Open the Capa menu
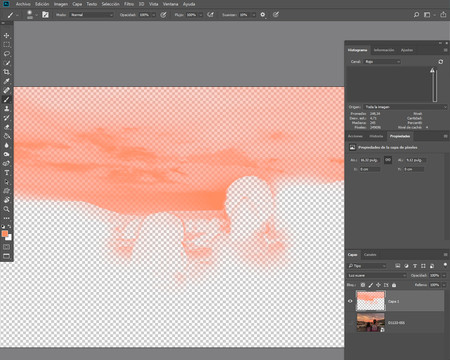Viewport: 450px width, 360px height. coord(77,4)
